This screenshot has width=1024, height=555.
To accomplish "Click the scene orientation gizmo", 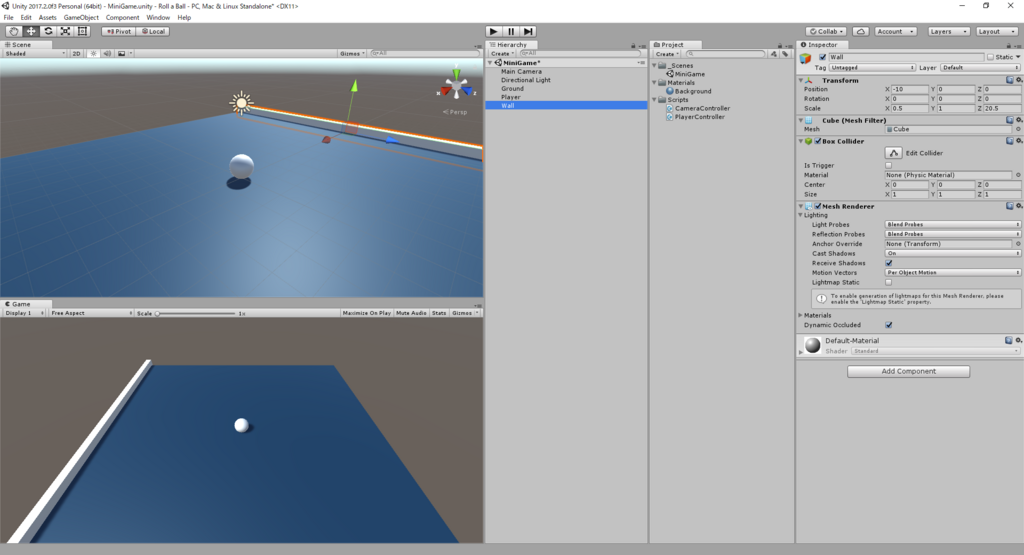I will pos(456,86).
